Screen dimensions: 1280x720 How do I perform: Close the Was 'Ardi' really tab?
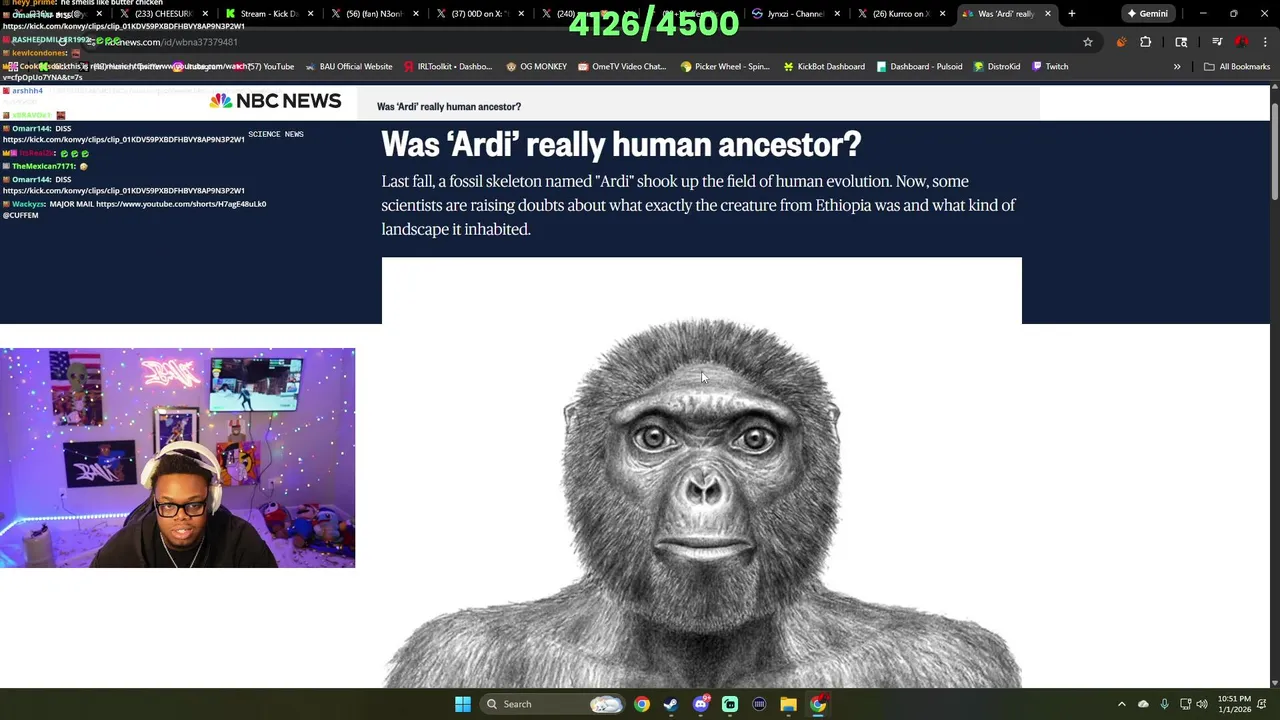click(1047, 14)
